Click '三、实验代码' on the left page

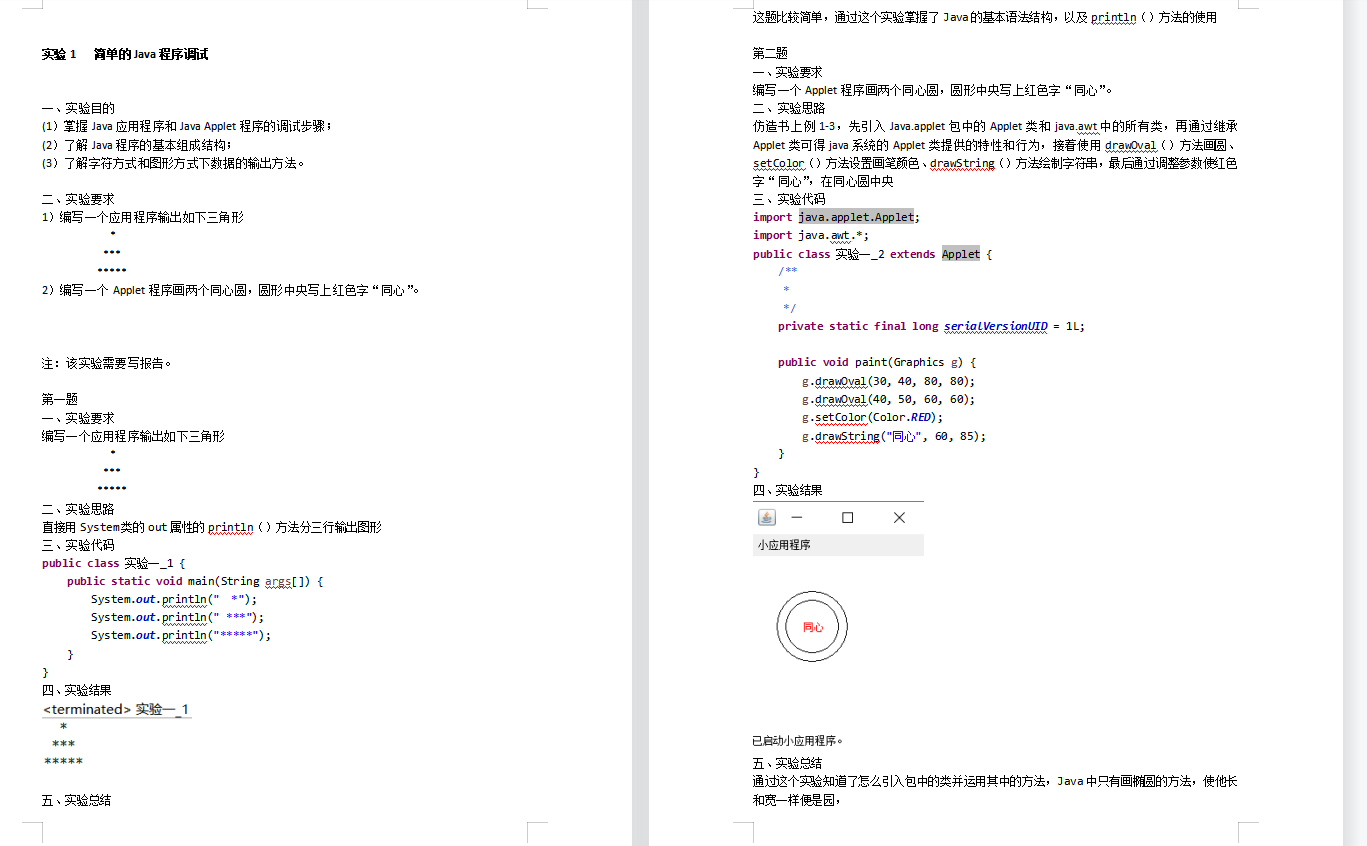click(78, 545)
